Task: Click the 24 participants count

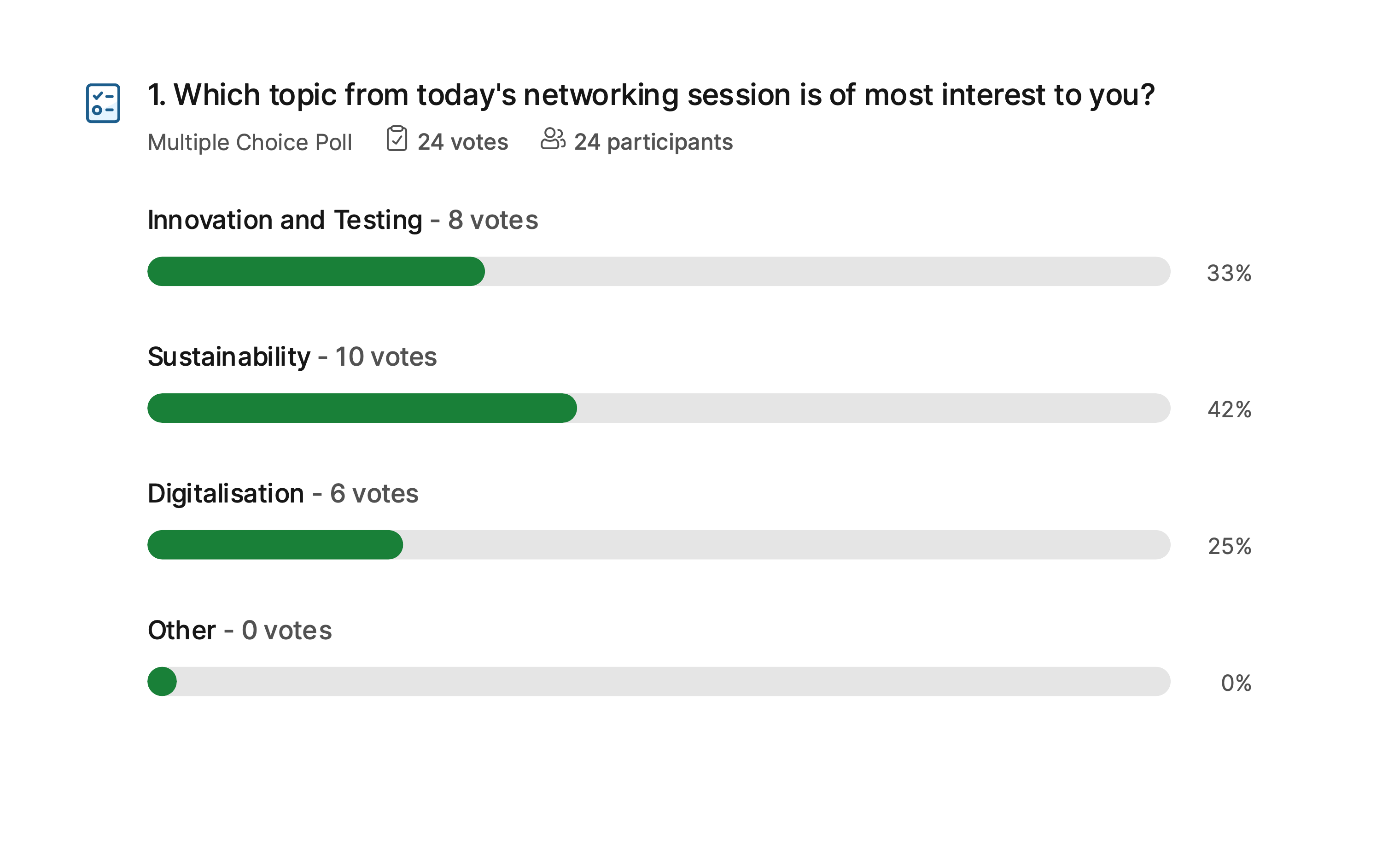Action: (x=653, y=142)
